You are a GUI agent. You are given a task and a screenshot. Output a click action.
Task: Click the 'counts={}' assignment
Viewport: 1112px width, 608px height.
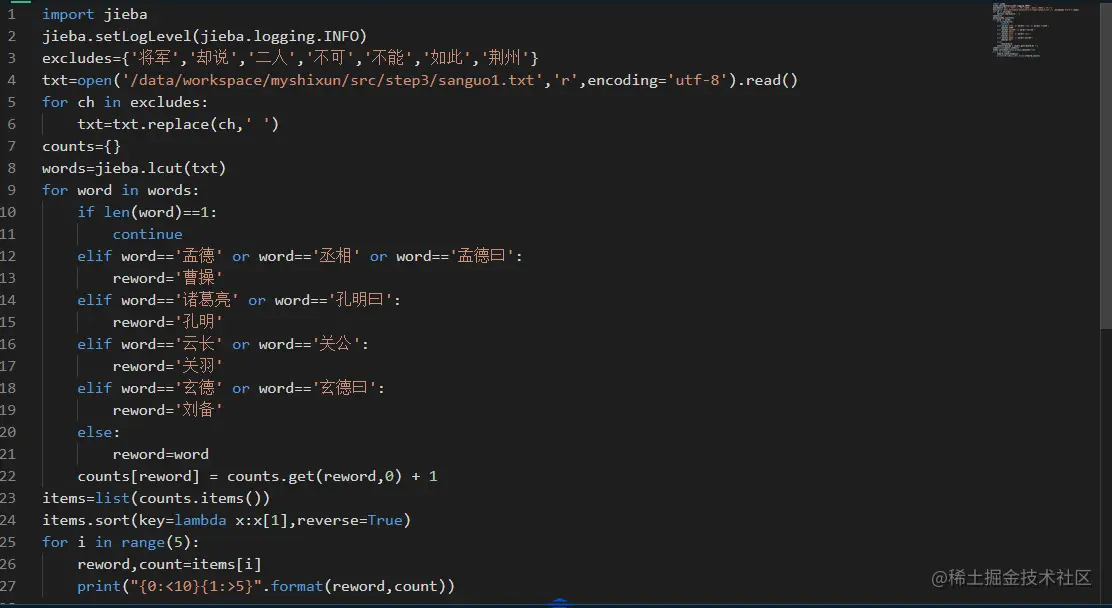(x=82, y=146)
